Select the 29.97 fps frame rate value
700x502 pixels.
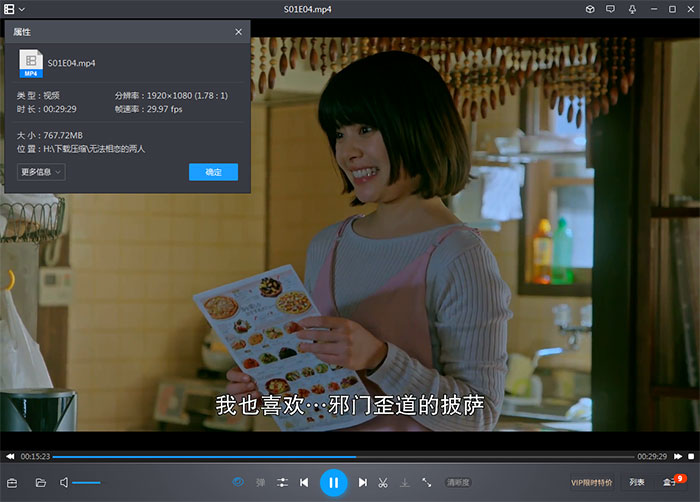[x=165, y=109]
